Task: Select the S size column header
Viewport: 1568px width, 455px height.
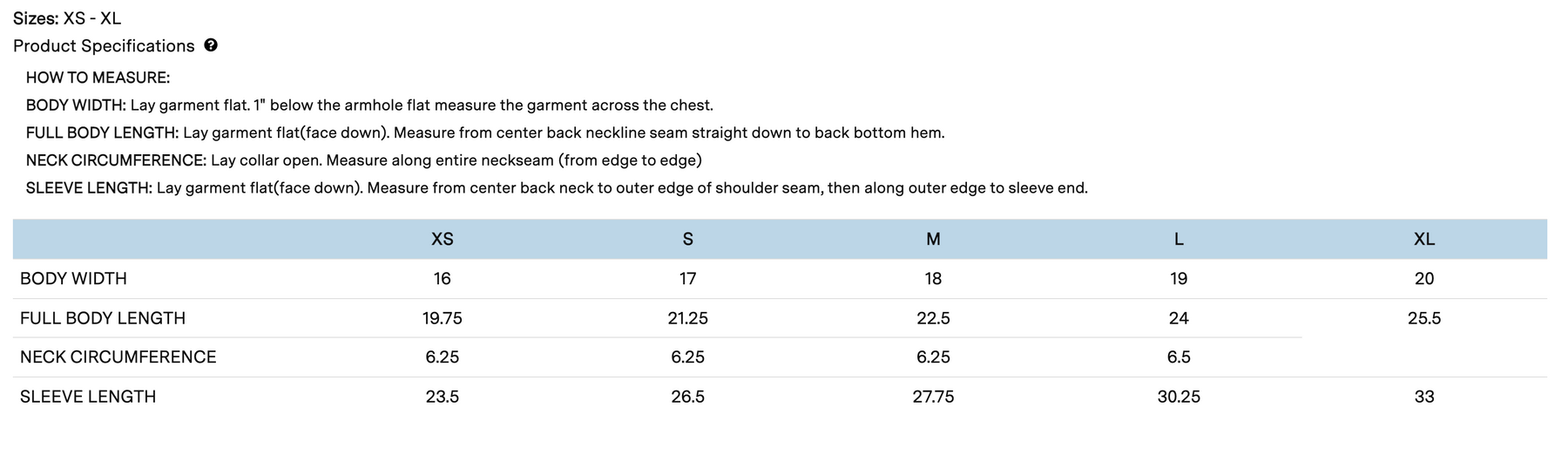Action: coord(688,239)
